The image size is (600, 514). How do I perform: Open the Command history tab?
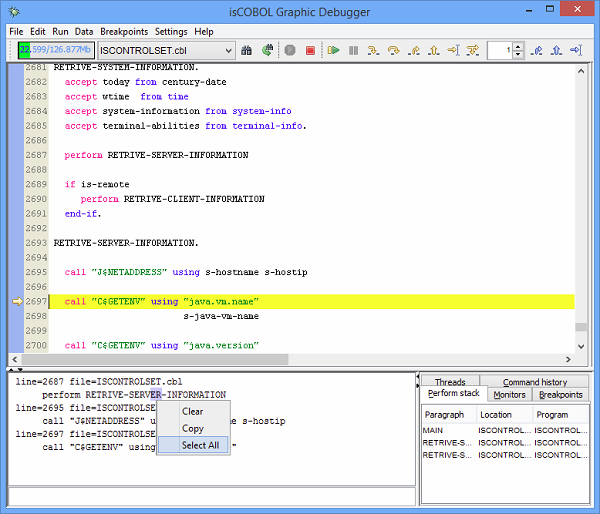[x=534, y=382]
